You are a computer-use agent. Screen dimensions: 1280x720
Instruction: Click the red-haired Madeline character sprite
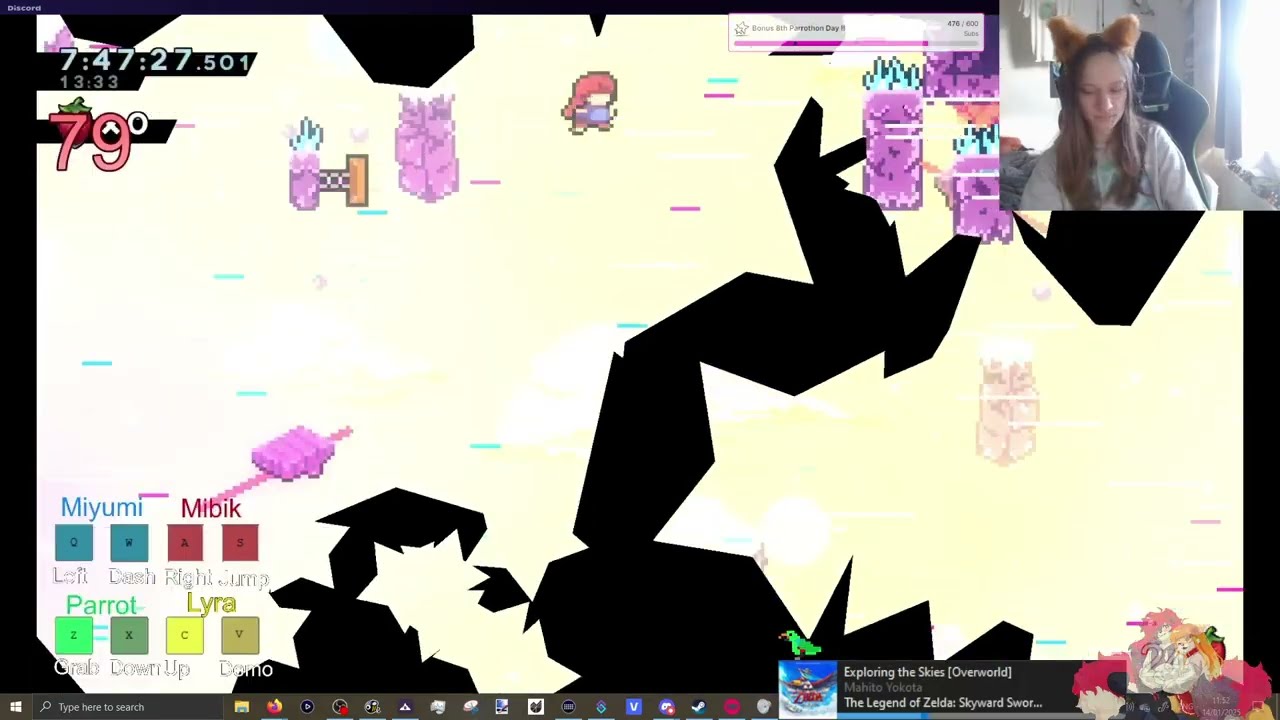tap(590, 102)
